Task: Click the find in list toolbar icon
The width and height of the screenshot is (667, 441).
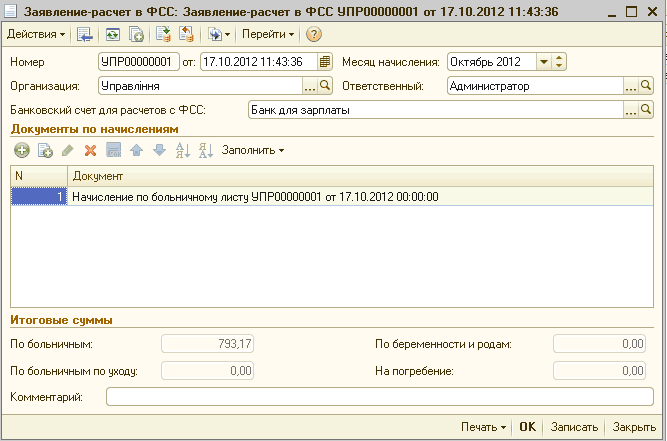Action: coord(85,34)
